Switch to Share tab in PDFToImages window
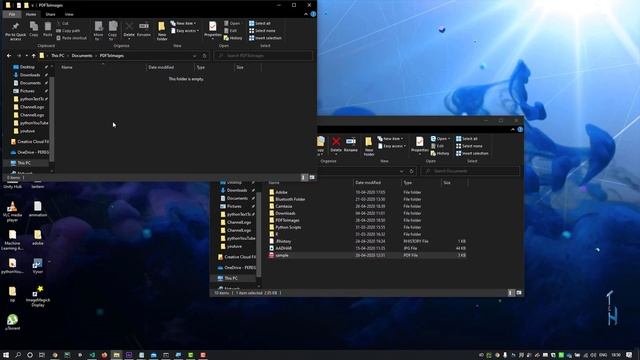The width and height of the screenshot is (640, 360). (x=50, y=14)
